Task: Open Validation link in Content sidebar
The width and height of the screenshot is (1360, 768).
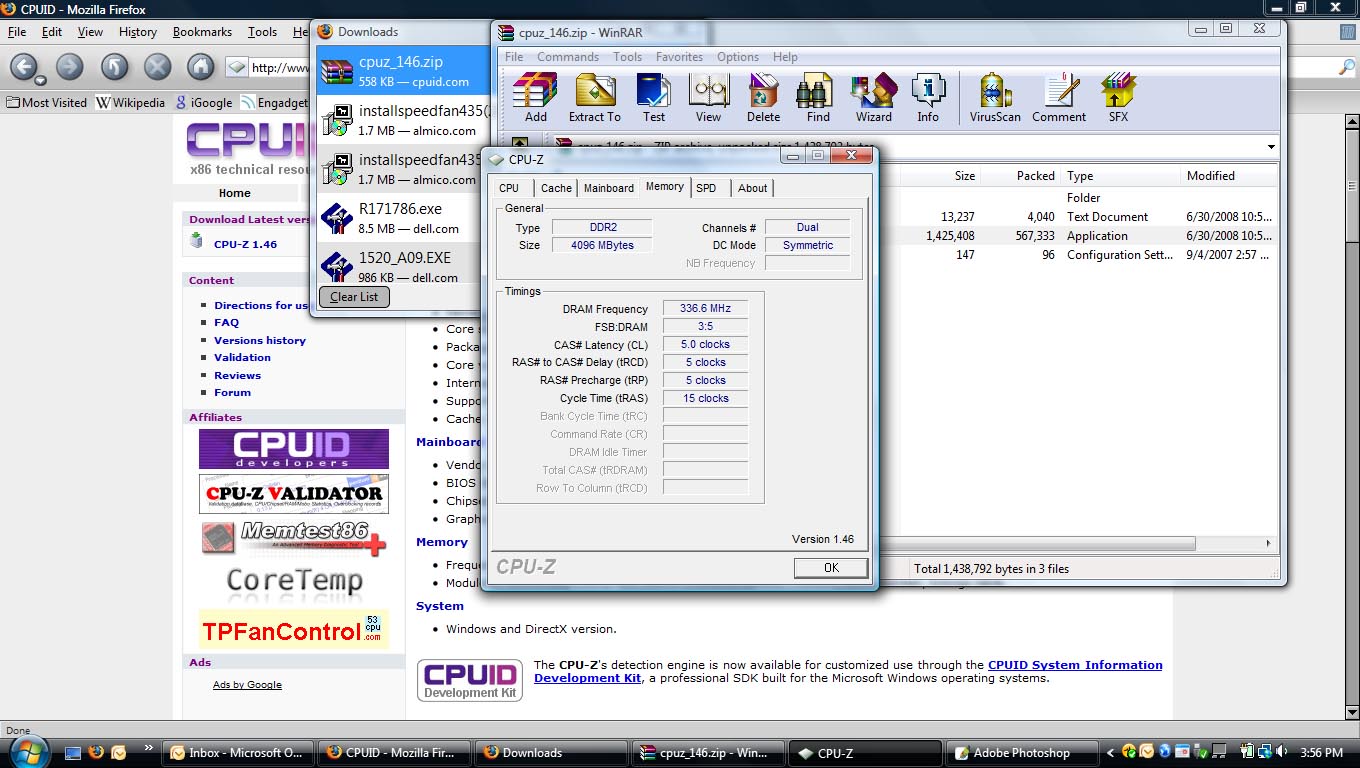Action: [x=242, y=357]
